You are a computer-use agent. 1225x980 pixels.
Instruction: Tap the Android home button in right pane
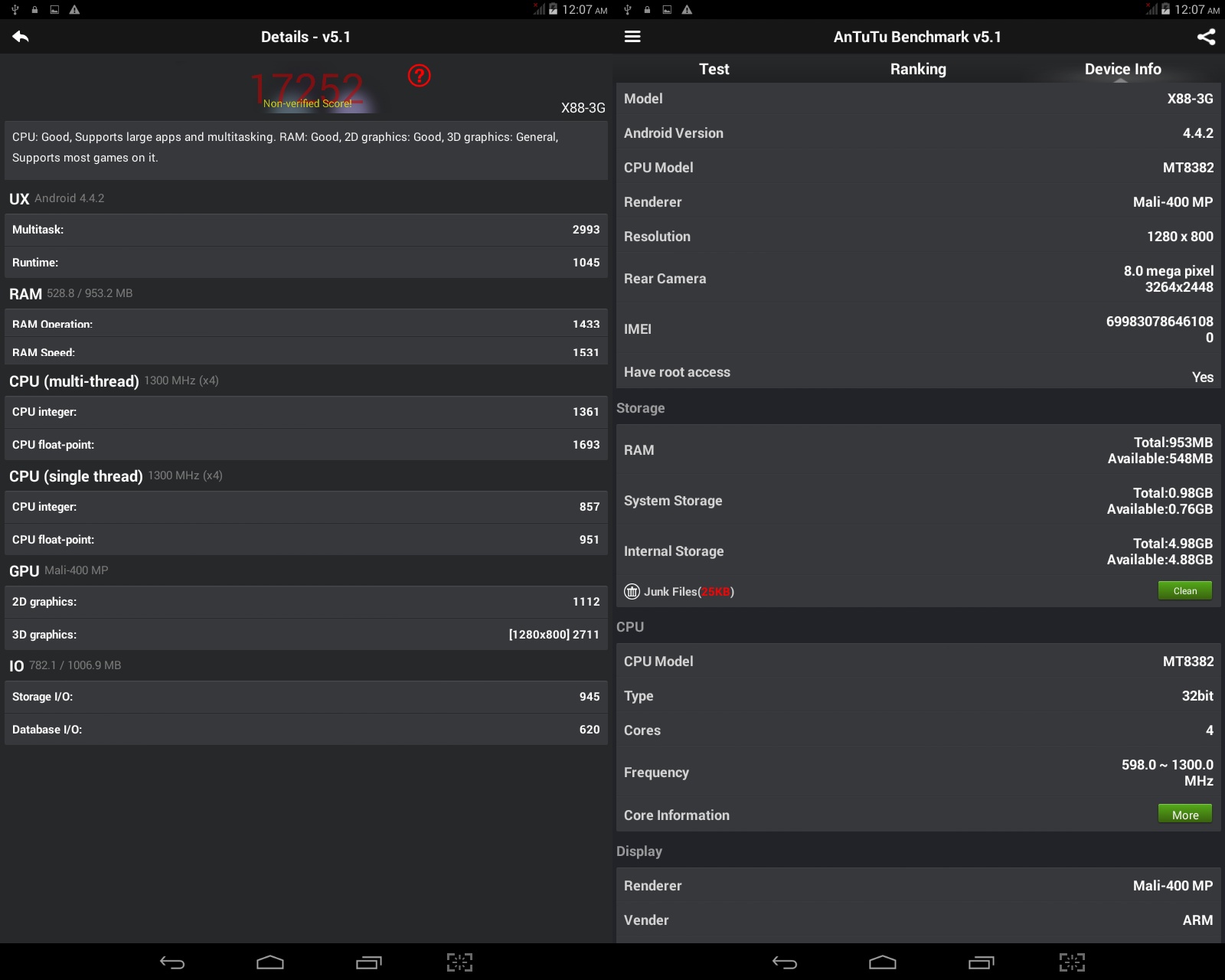point(882,962)
